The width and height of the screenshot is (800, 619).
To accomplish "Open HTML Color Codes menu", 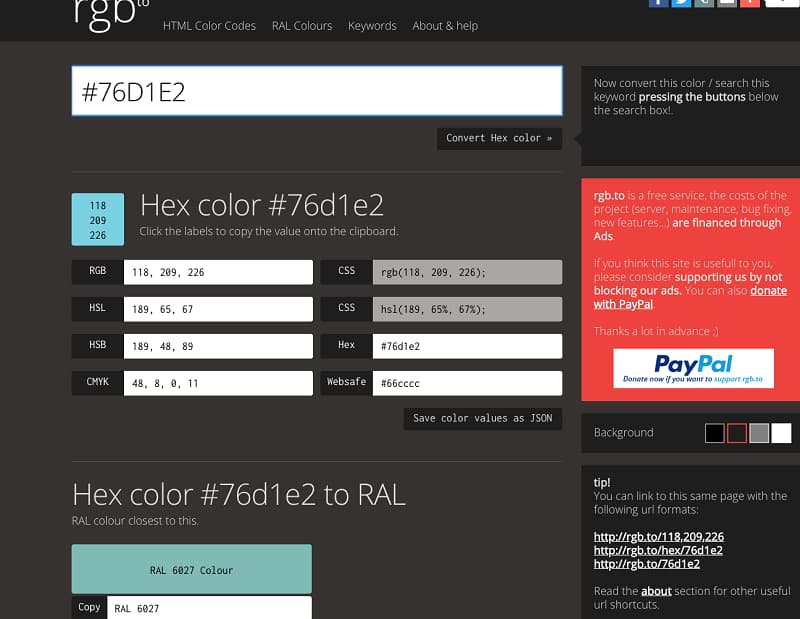I will tap(209, 26).
